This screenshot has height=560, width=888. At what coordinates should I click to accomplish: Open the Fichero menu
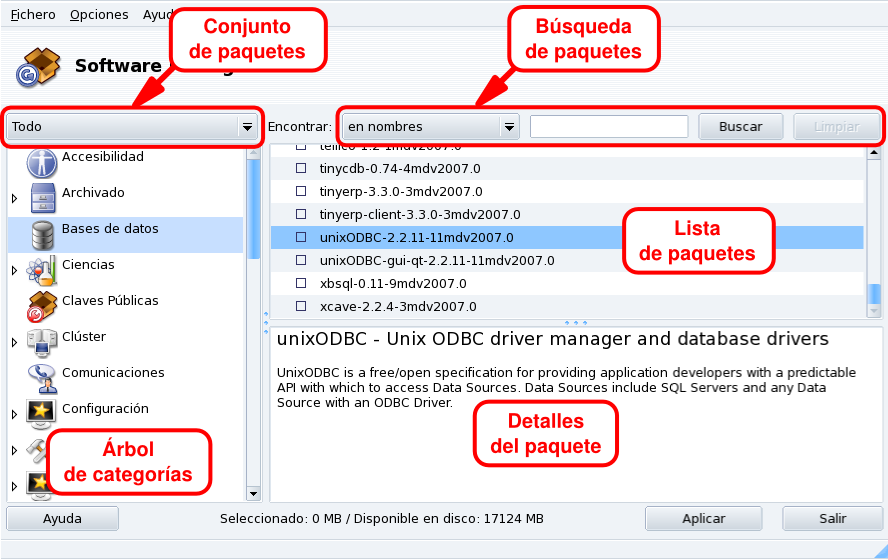point(33,15)
